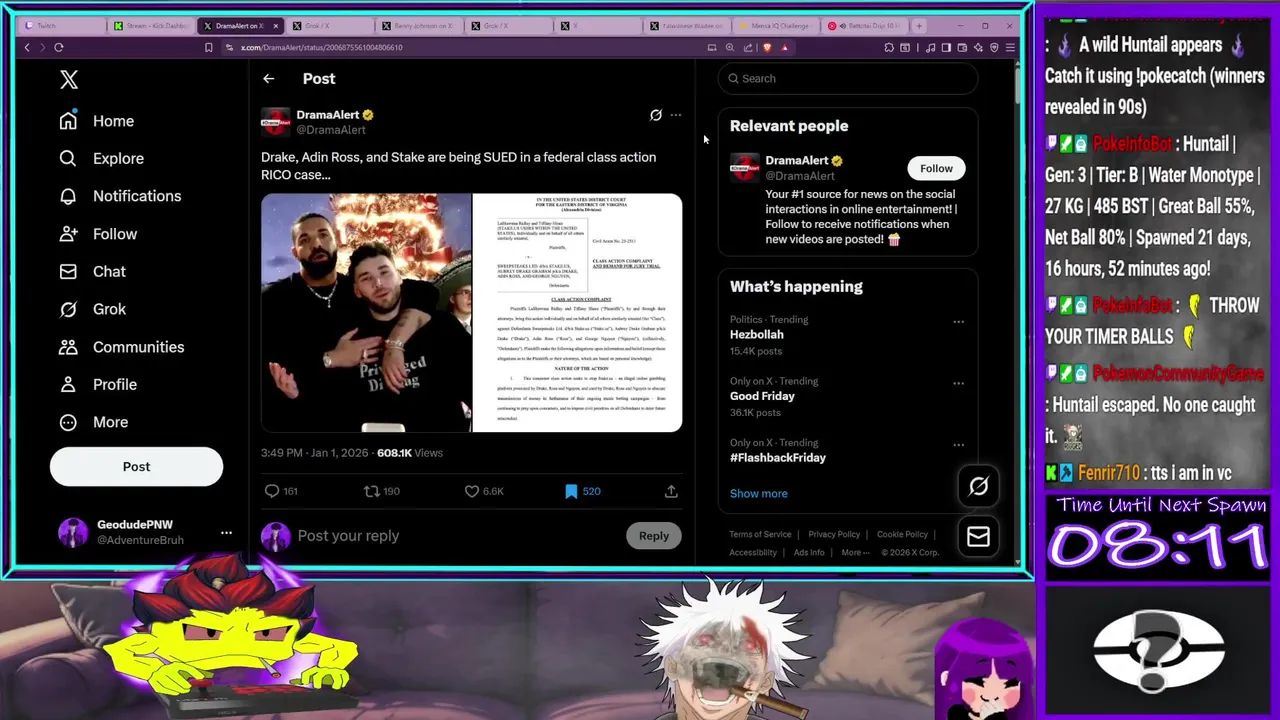
Task: Switch to the Battotai Drip tab
Action: pyautogui.click(x=866, y=26)
